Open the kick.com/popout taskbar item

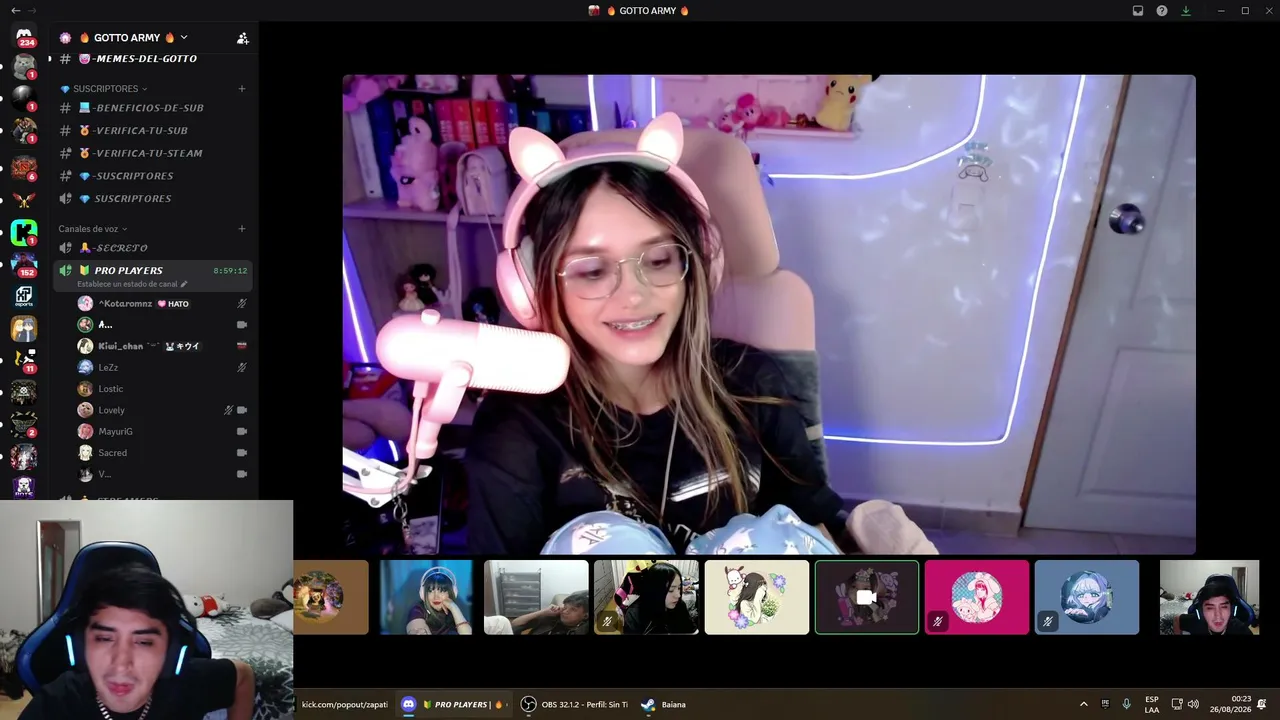click(x=344, y=705)
